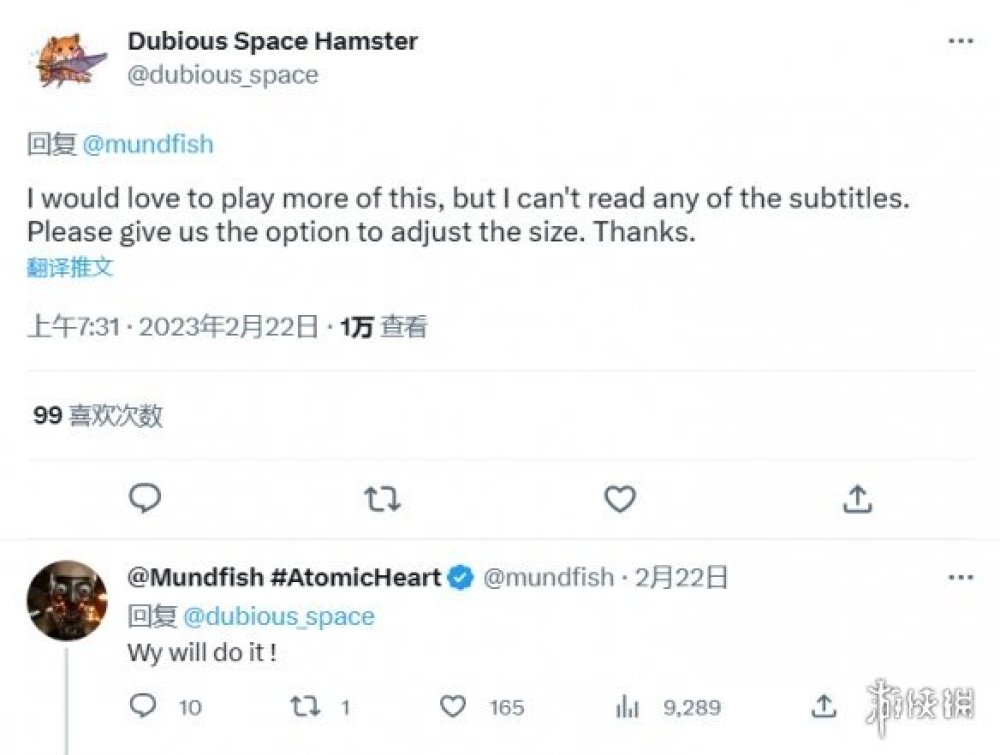Open Mundfish avatar image
This screenshot has width=1000, height=755.
[x=67, y=600]
